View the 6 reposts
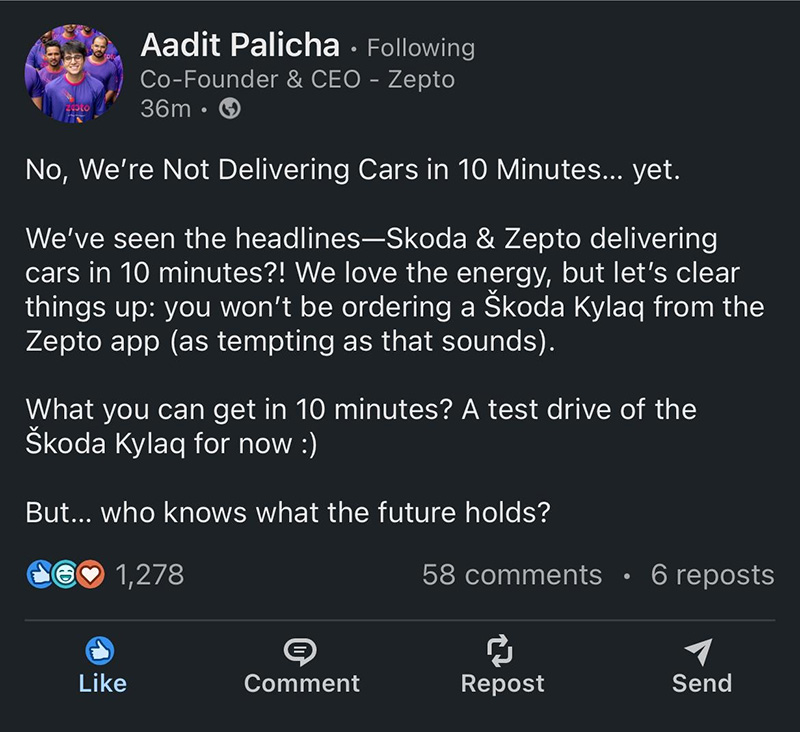The height and width of the screenshot is (732, 800). tap(712, 575)
